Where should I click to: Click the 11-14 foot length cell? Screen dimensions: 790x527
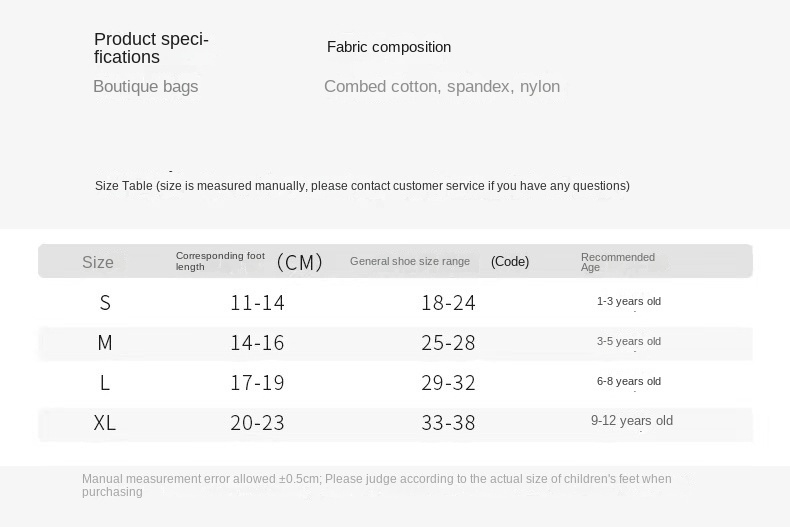257,303
